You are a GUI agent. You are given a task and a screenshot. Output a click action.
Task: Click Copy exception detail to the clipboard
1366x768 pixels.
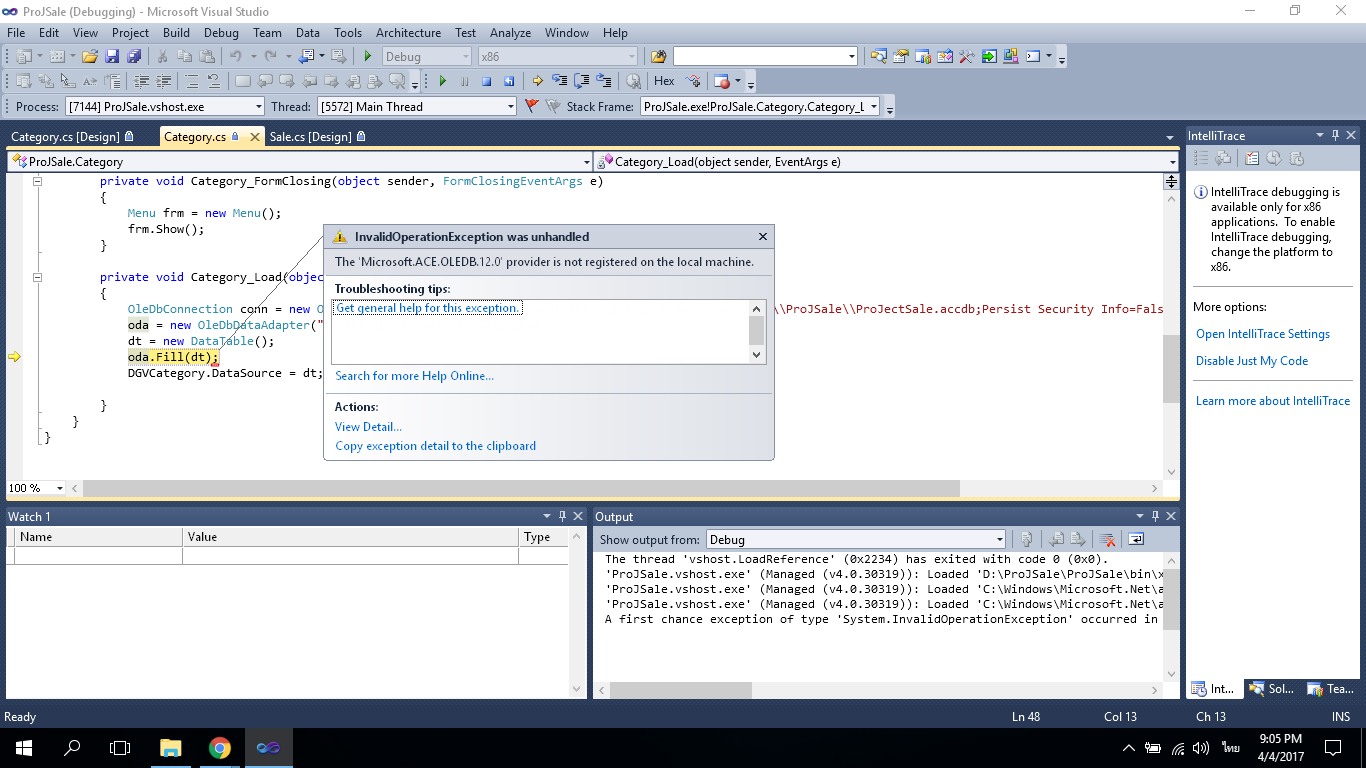coord(435,446)
